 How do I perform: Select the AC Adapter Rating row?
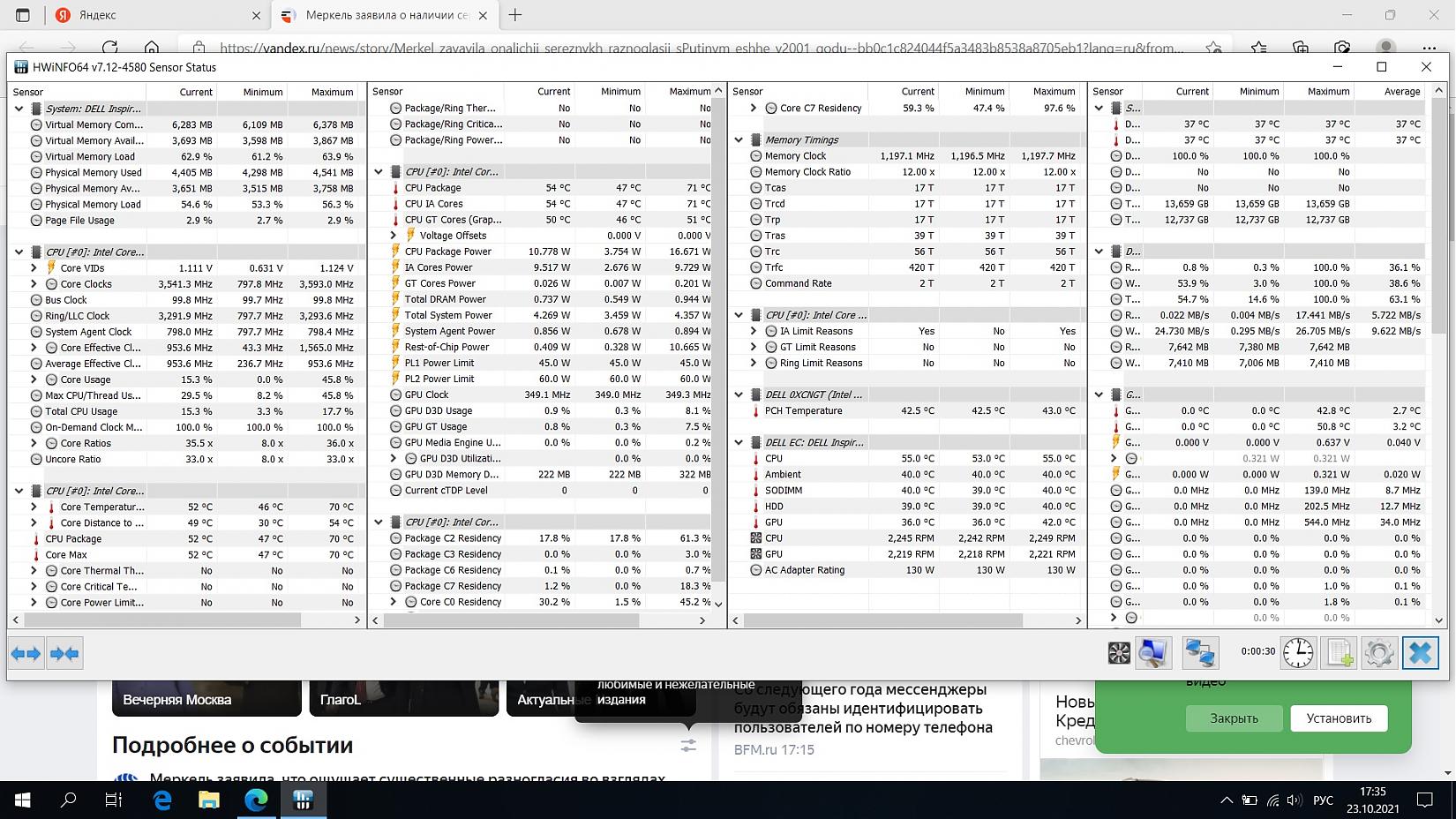(x=906, y=570)
